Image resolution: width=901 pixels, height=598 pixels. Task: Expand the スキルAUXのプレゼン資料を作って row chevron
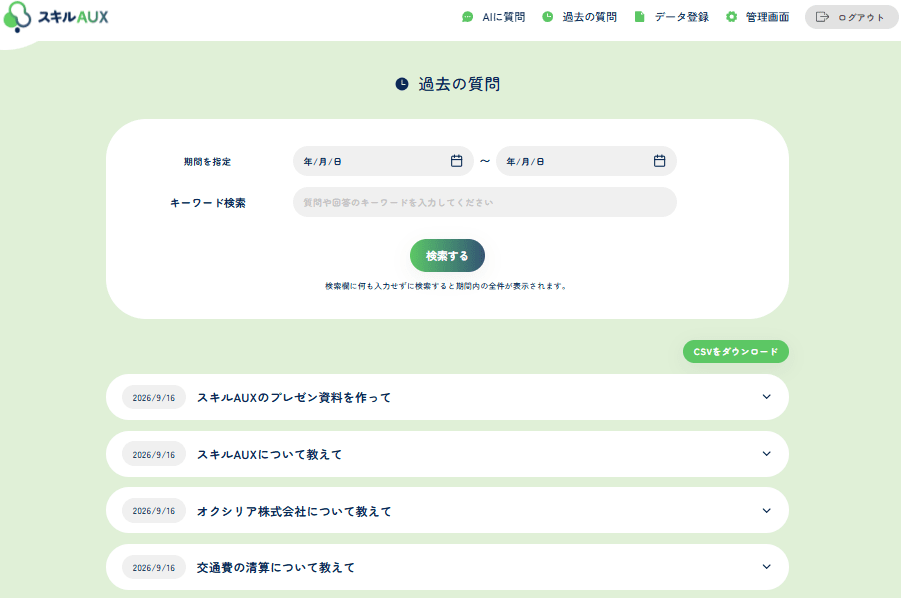[x=767, y=397]
